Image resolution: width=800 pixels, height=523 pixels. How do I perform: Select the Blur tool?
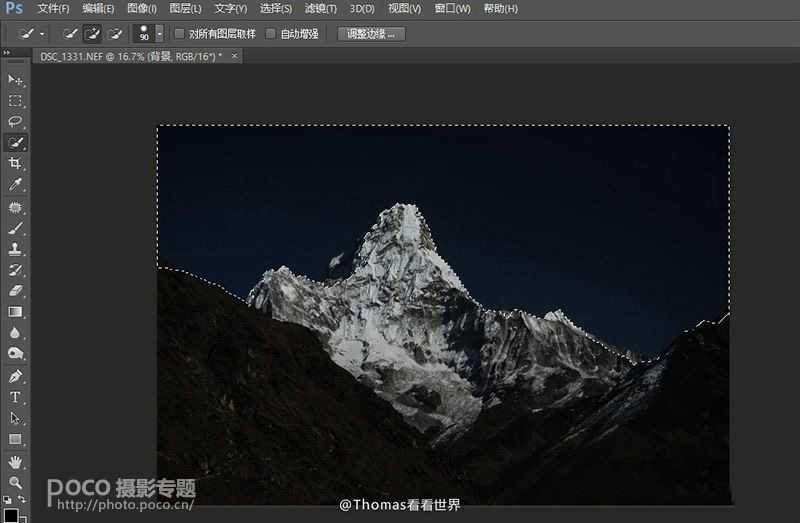pyautogui.click(x=15, y=333)
